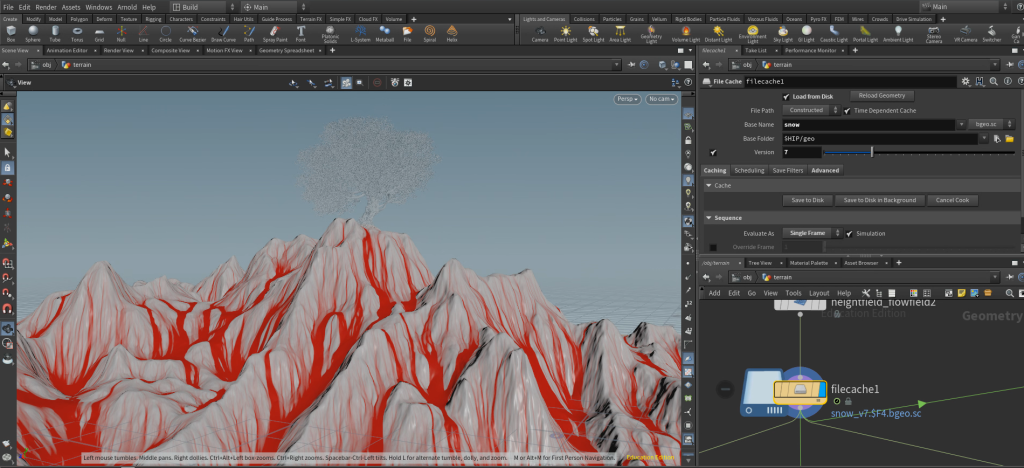Toggle the Override Frame checkbox
The image size is (1024, 468).
(713, 247)
